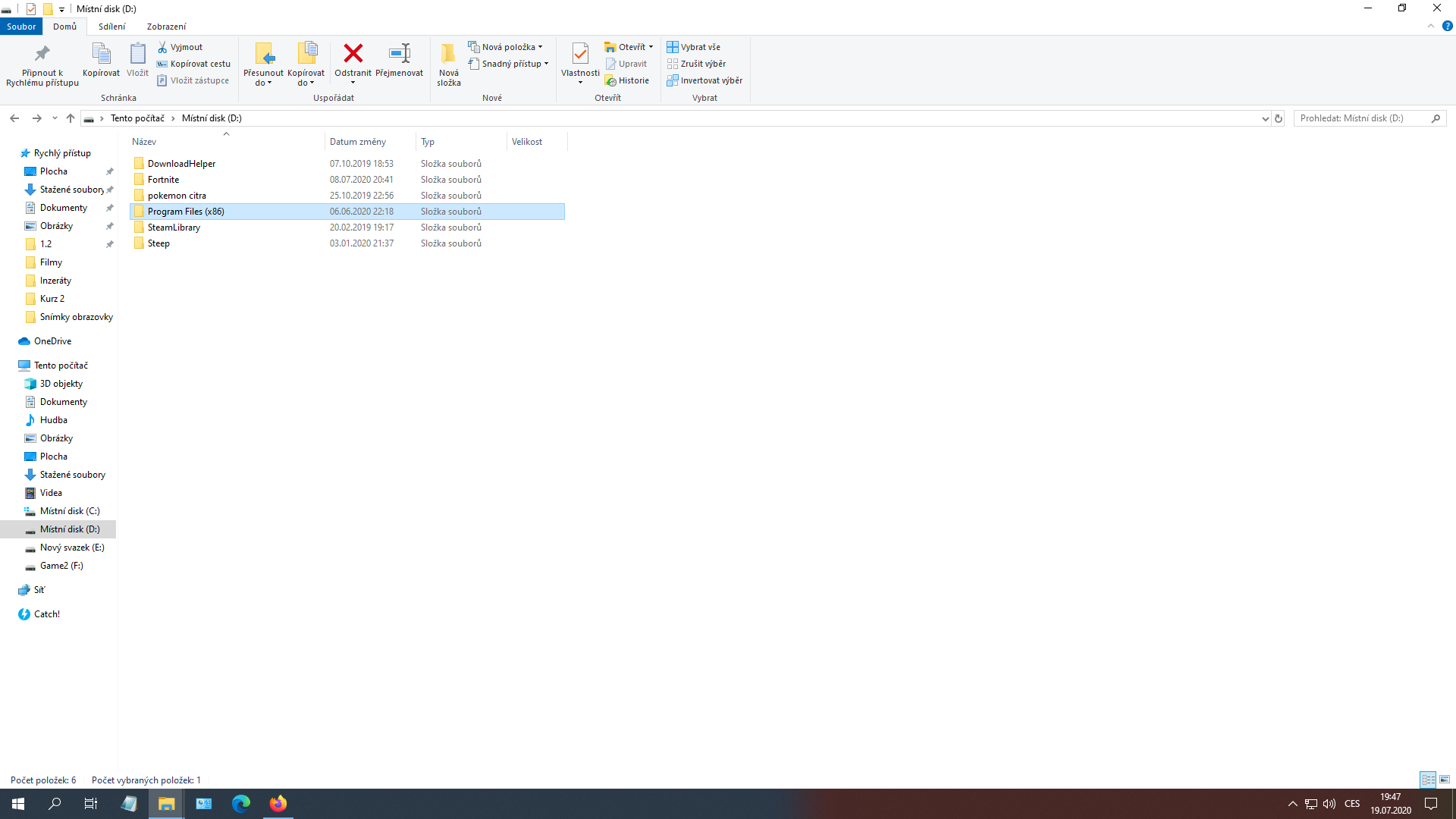Click Invertovat výběr button
This screenshot has width=1456, height=819.
[704, 80]
